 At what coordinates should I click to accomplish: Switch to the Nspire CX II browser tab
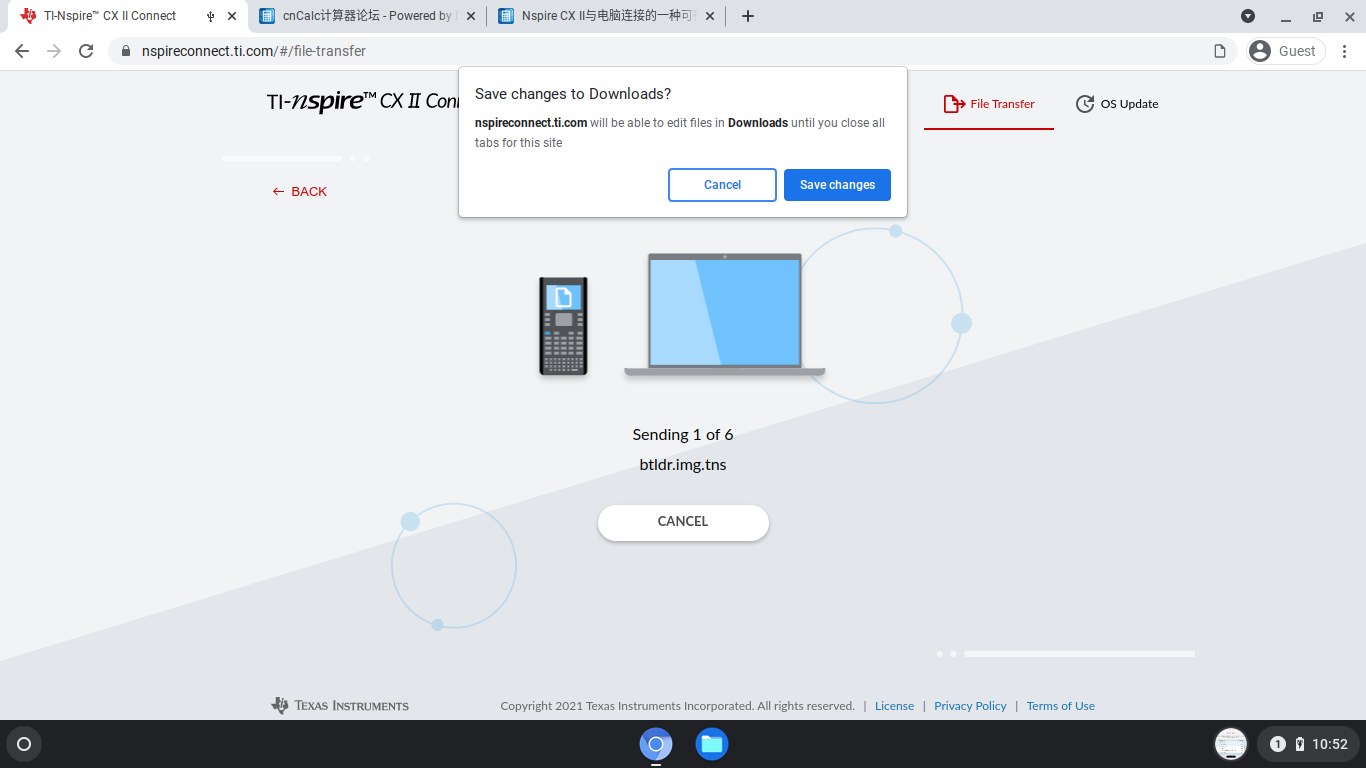tap(606, 16)
